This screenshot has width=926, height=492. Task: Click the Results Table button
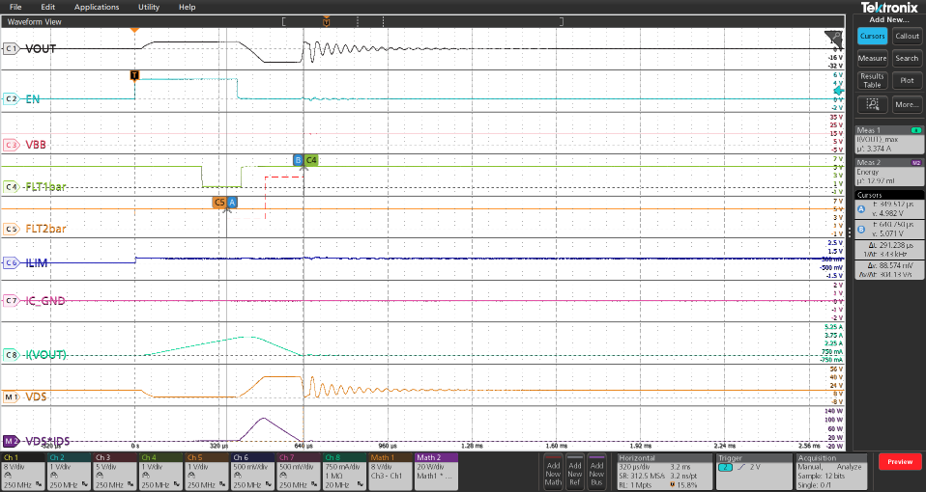[x=872, y=80]
